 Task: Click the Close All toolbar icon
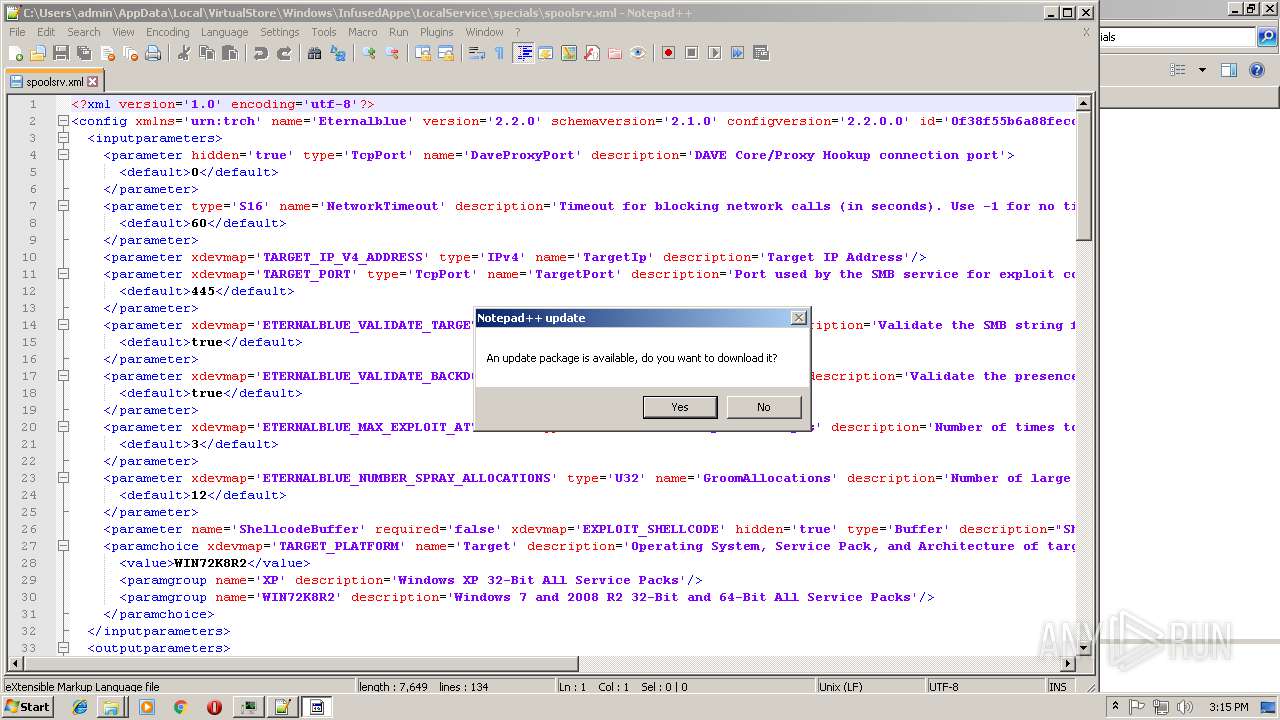130,53
